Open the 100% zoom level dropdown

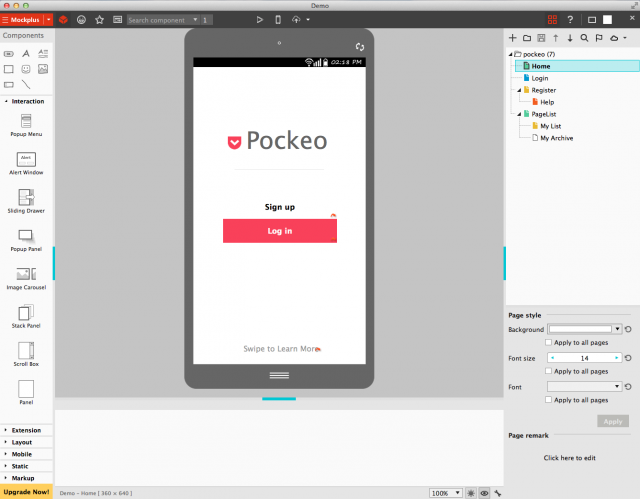click(x=446, y=493)
